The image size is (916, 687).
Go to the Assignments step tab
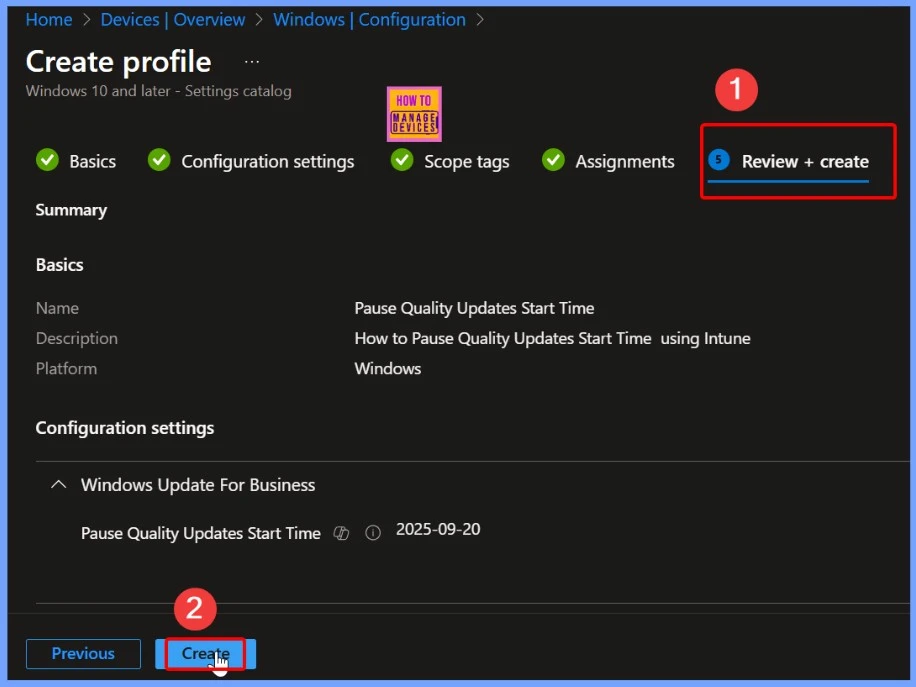624,161
